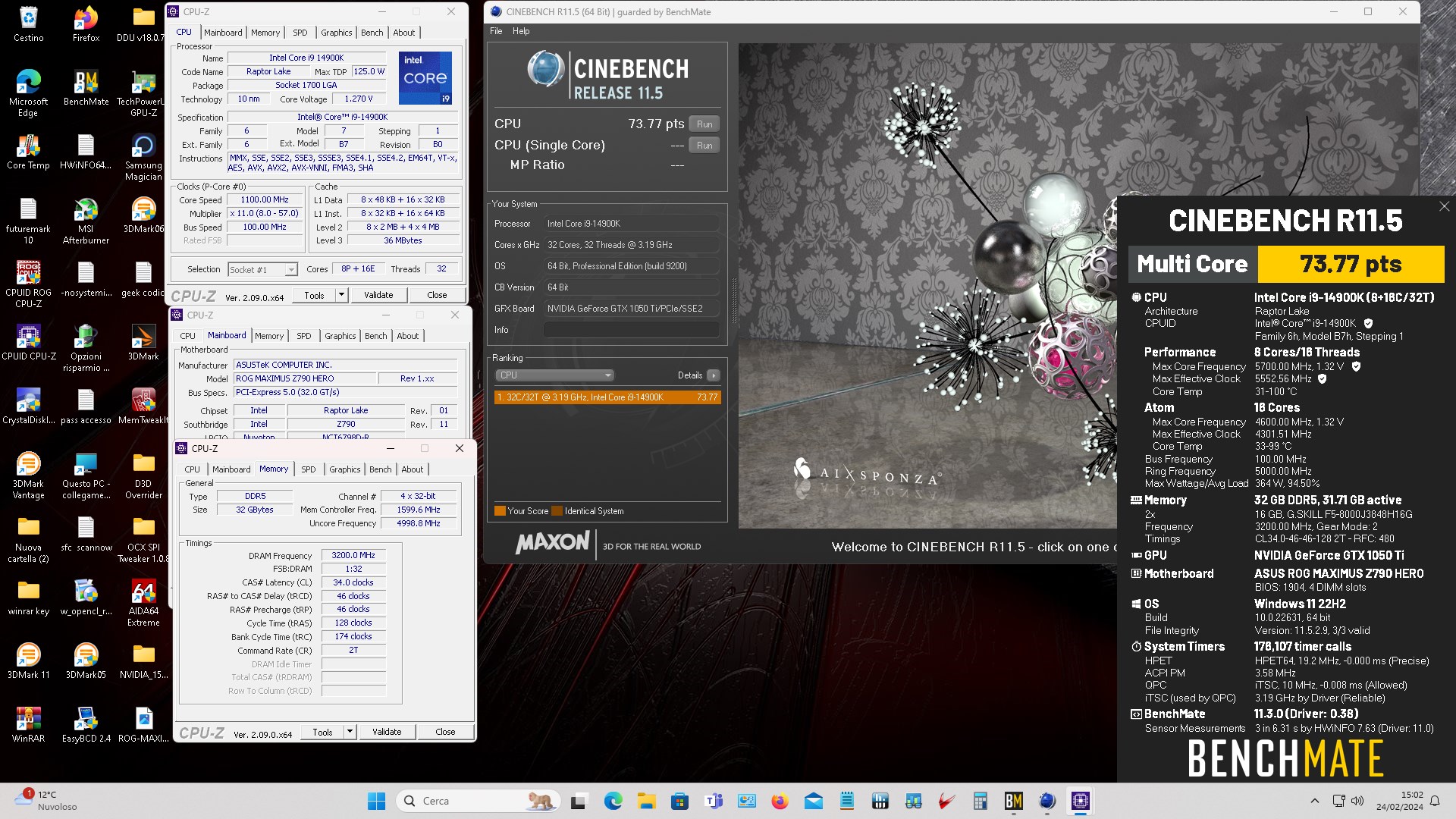Open the EasyBCD 2.4 desktop icon
The height and width of the screenshot is (819, 1456).
(86, 724)
